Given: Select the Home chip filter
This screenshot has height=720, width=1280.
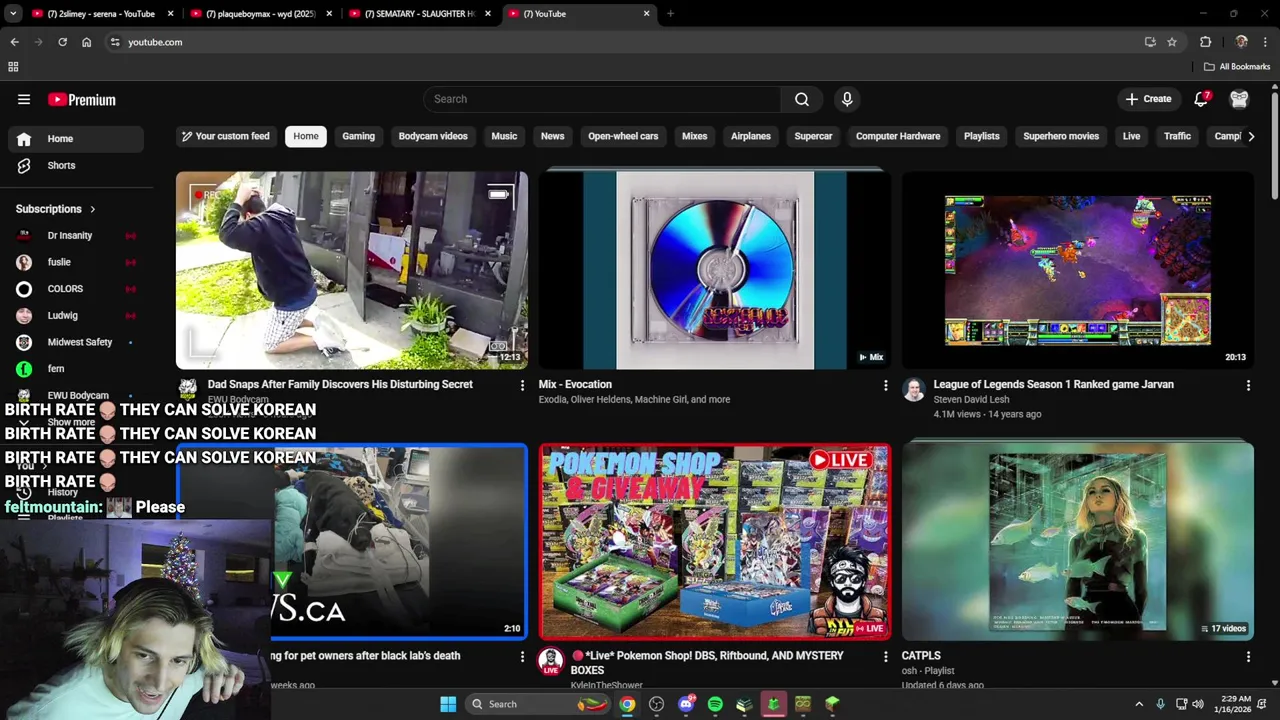Looking at the screenshot, I should [x=306, y=136].
